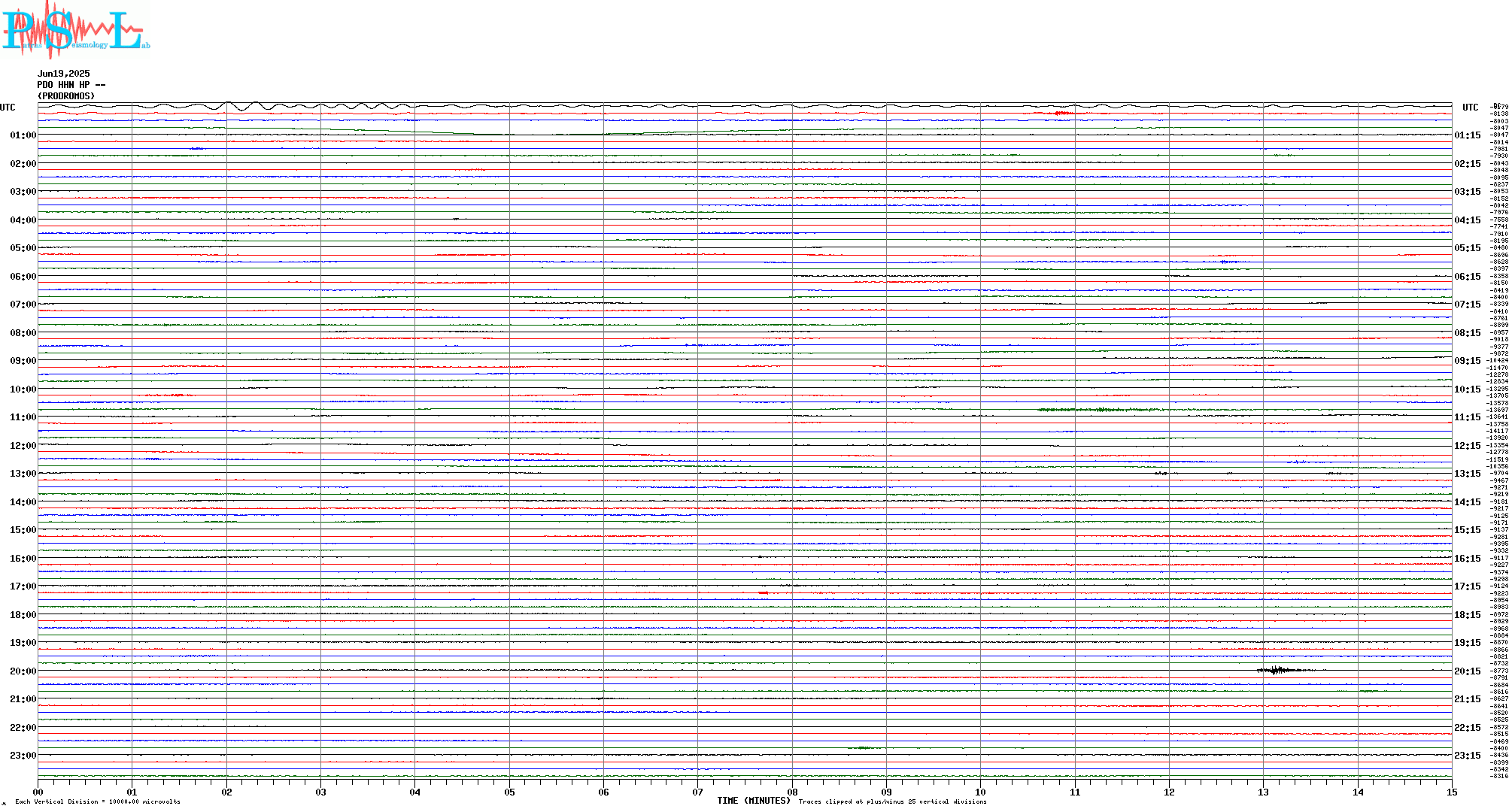Click the 13:15 label on the right edge

point(1468,474)
